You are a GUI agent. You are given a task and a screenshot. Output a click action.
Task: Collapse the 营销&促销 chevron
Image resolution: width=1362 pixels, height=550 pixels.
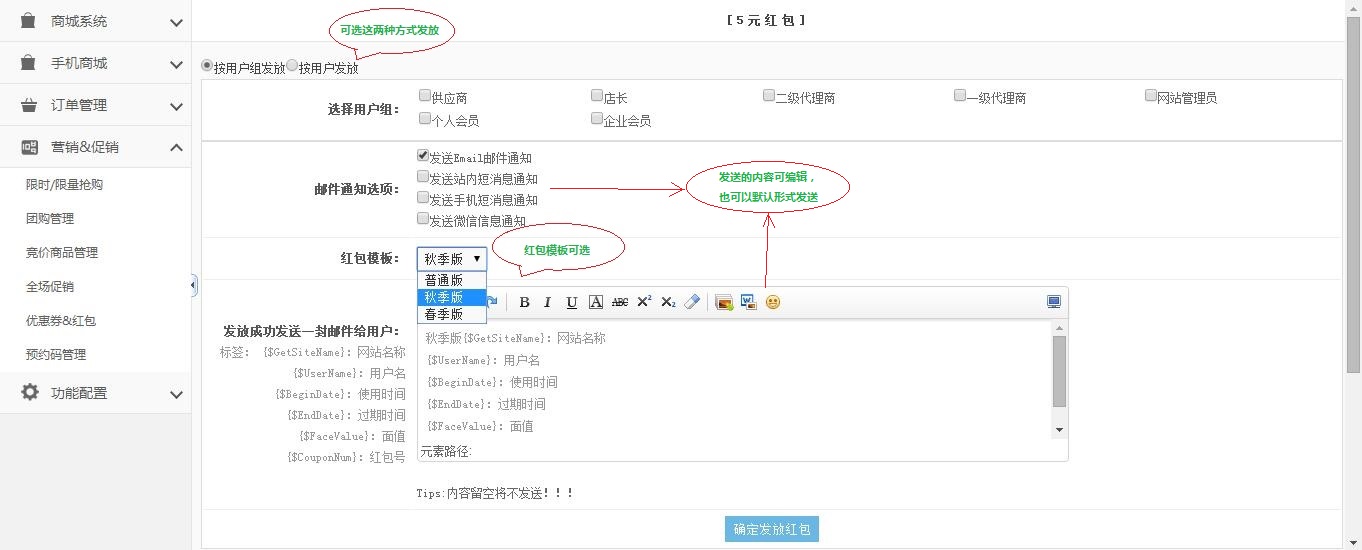(x=176, y=148)
